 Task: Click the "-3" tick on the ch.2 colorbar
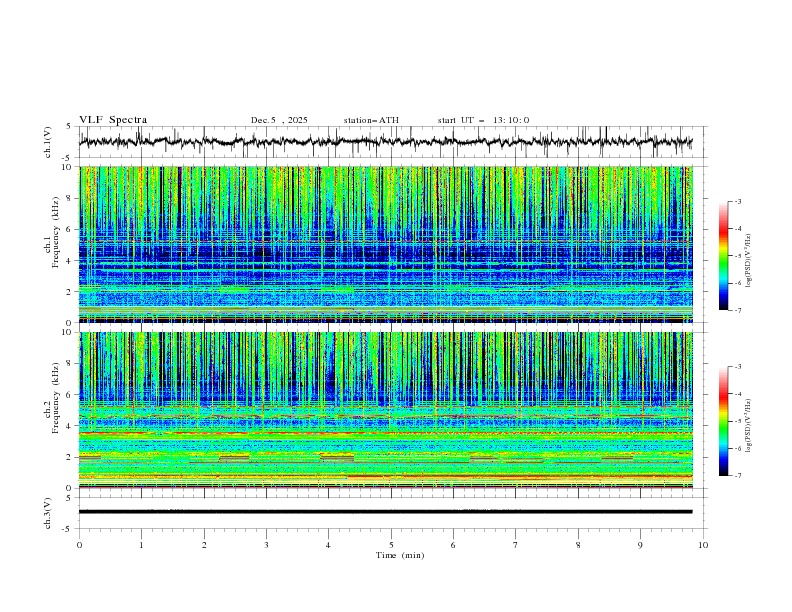[738, 367]
